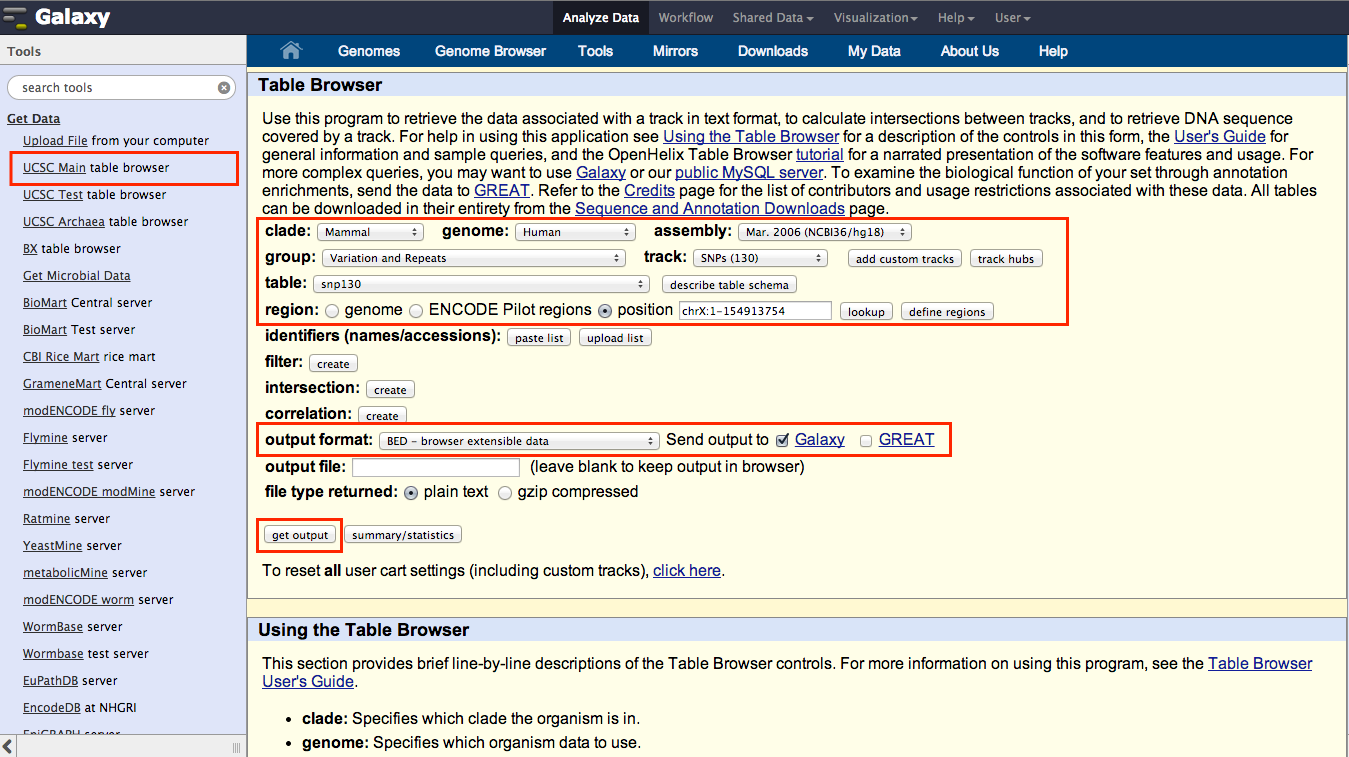Open the assembly dropdown Mar. 2006

(825, 232)
